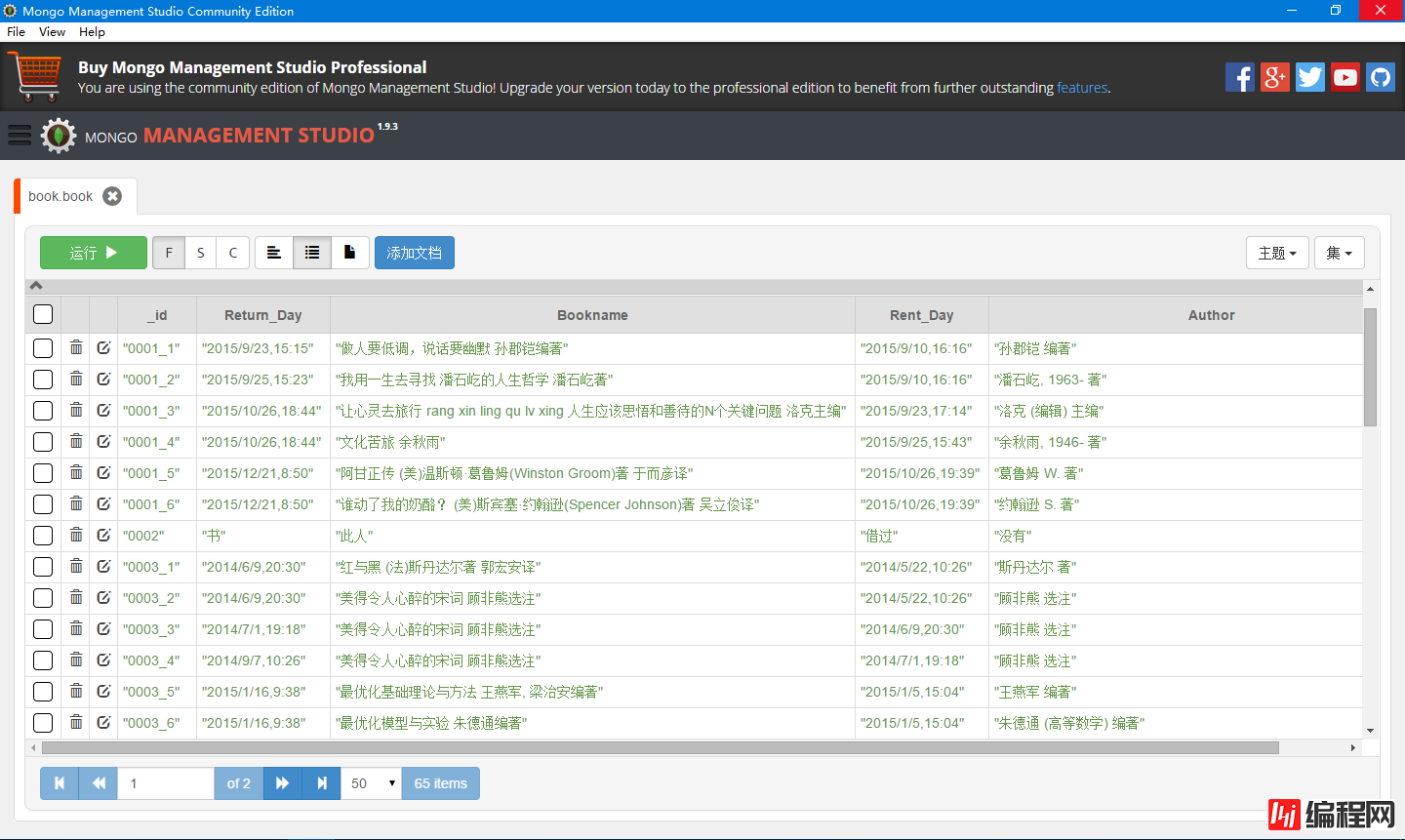Image resolution: width=1405 pixels, height=840 pixels.
Task: Go to the next page
Action: (283, 783)
